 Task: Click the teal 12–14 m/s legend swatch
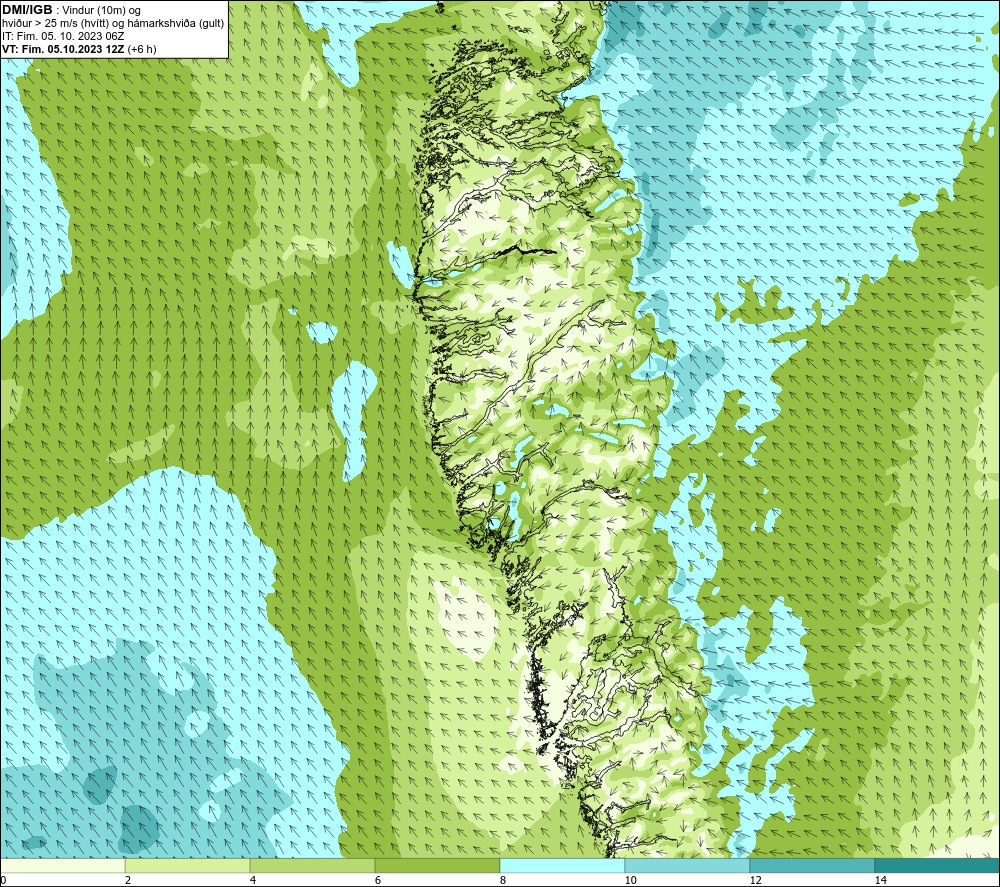pos(812,865)
